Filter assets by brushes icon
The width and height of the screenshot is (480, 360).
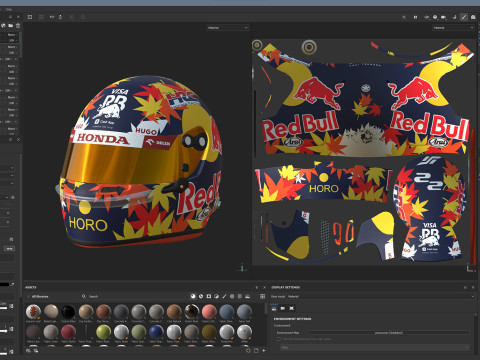[x=224, y=296]
